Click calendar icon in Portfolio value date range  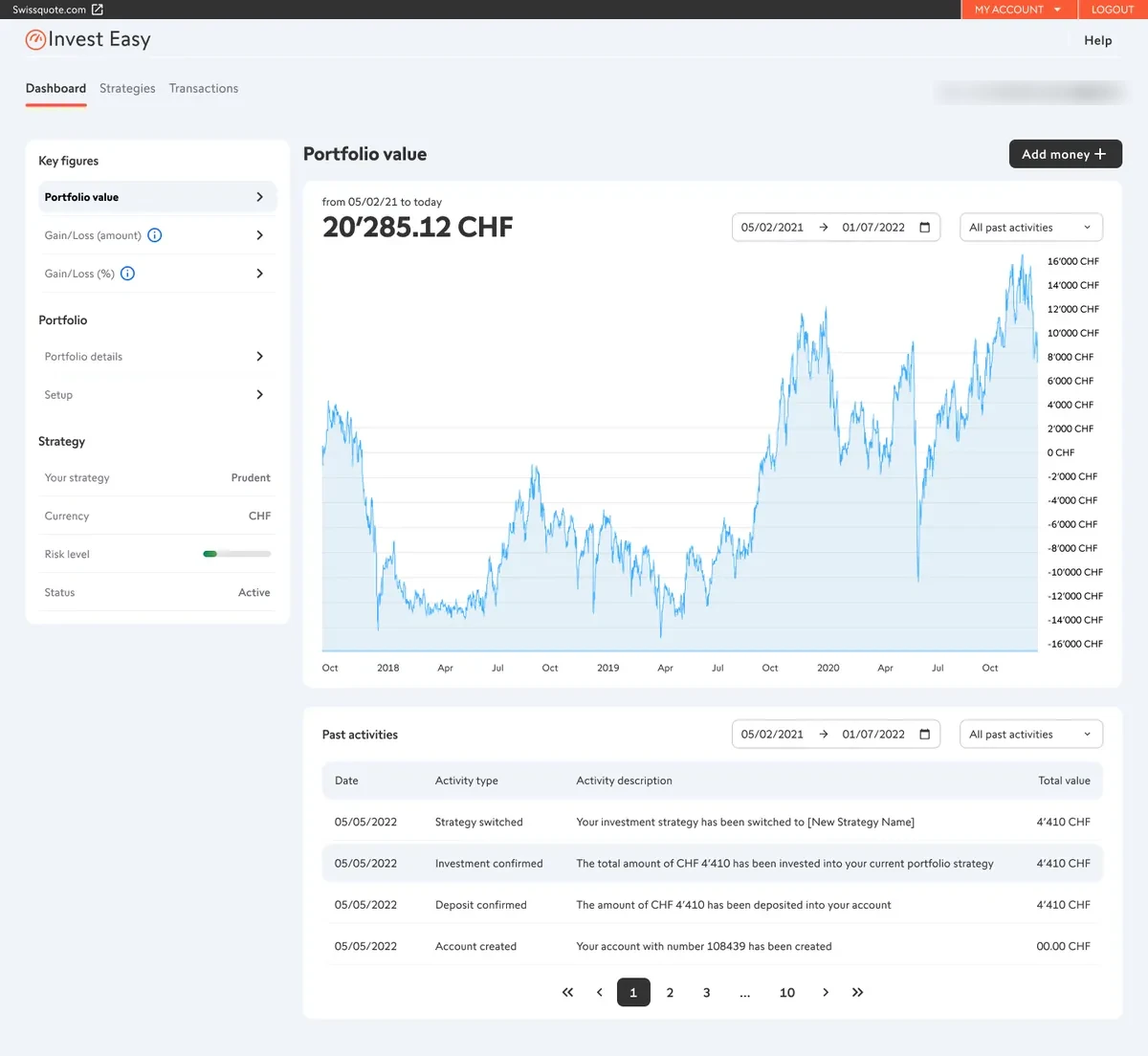925,228
